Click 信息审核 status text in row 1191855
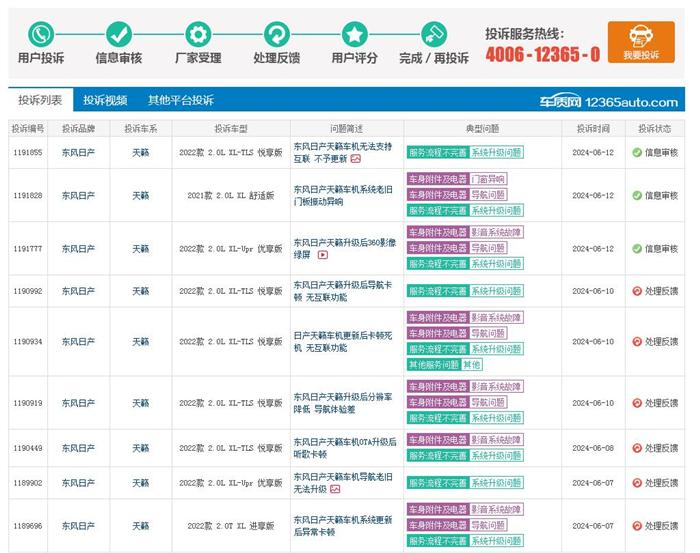This screenshot has height=553, width=700. (x=662, y=153)
